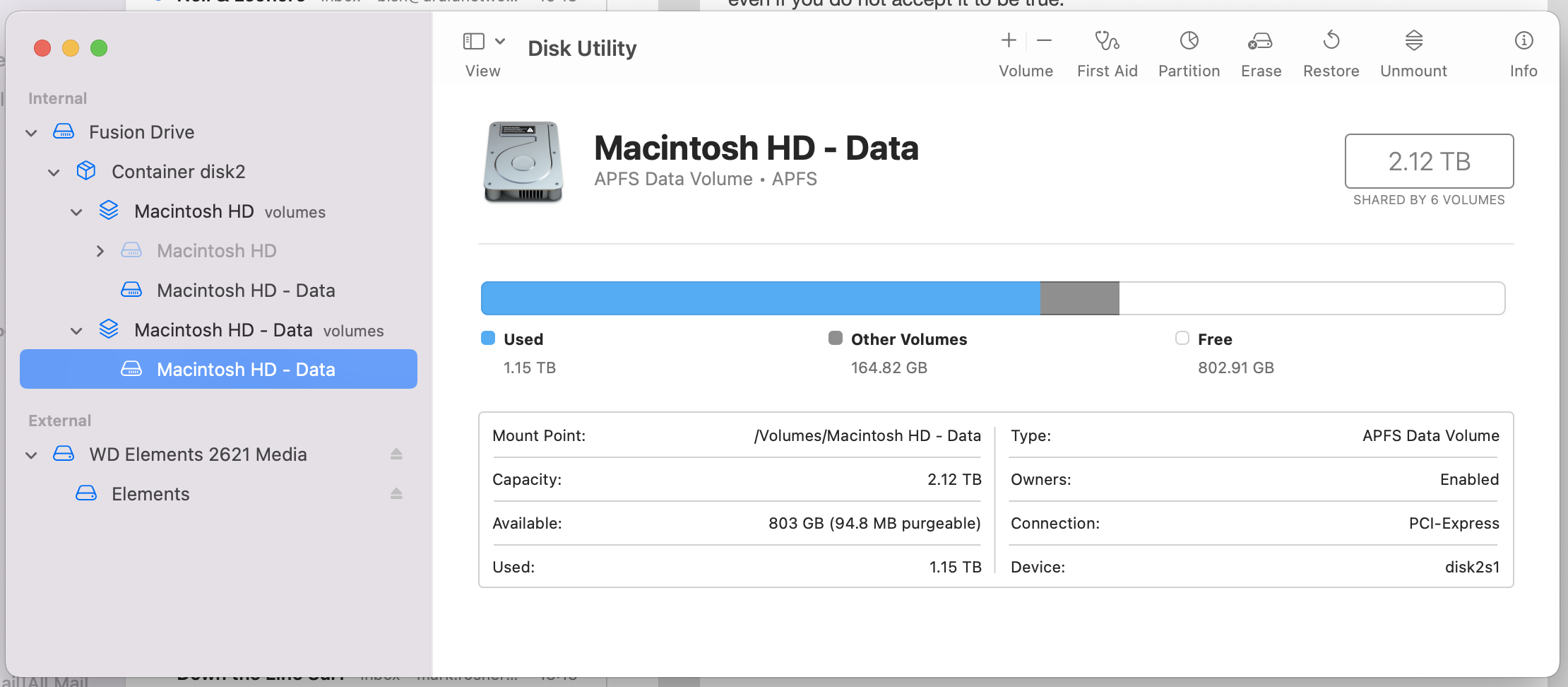Eject the Elements volume

tap(396, 494)
